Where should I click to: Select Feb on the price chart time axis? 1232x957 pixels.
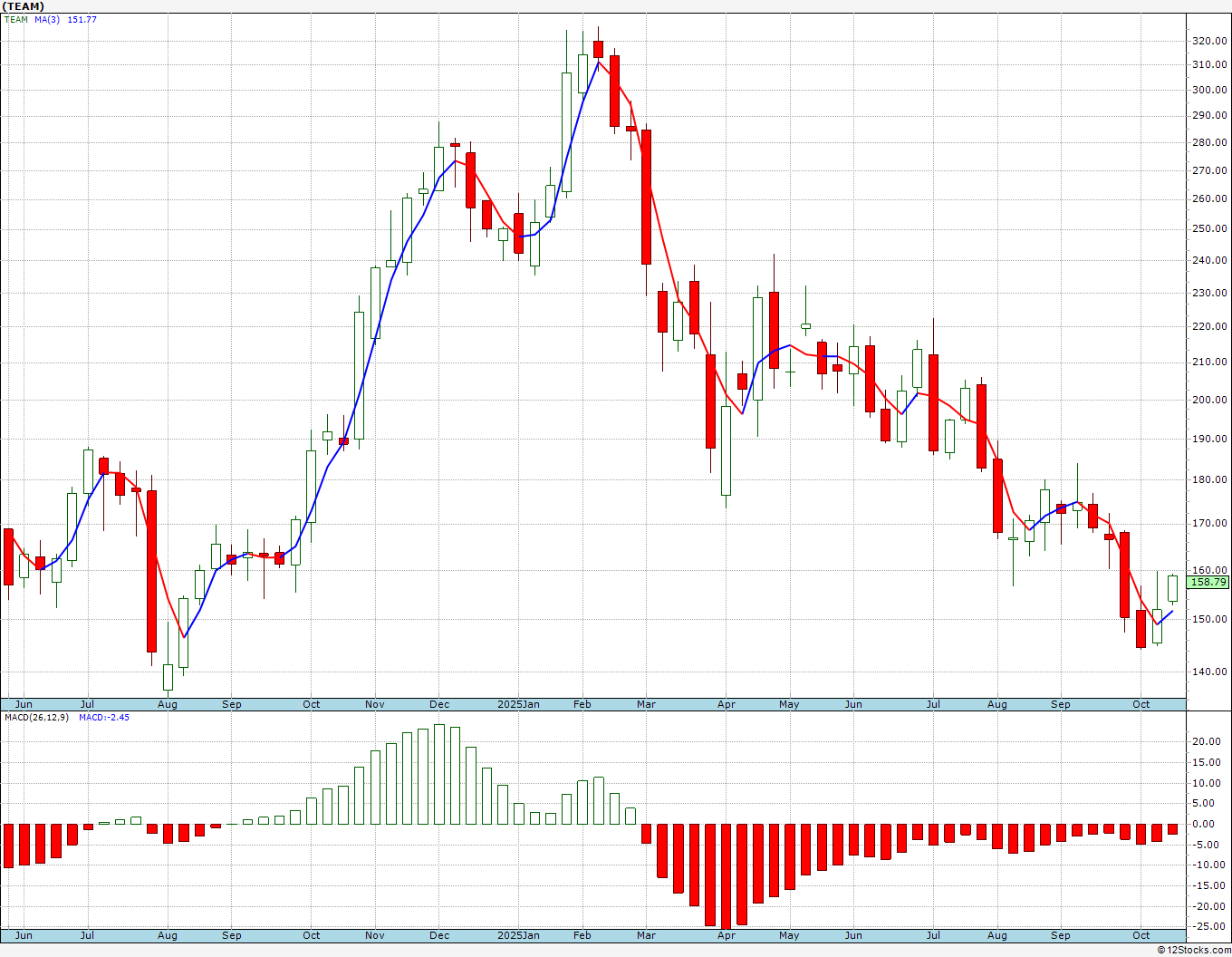582,704
